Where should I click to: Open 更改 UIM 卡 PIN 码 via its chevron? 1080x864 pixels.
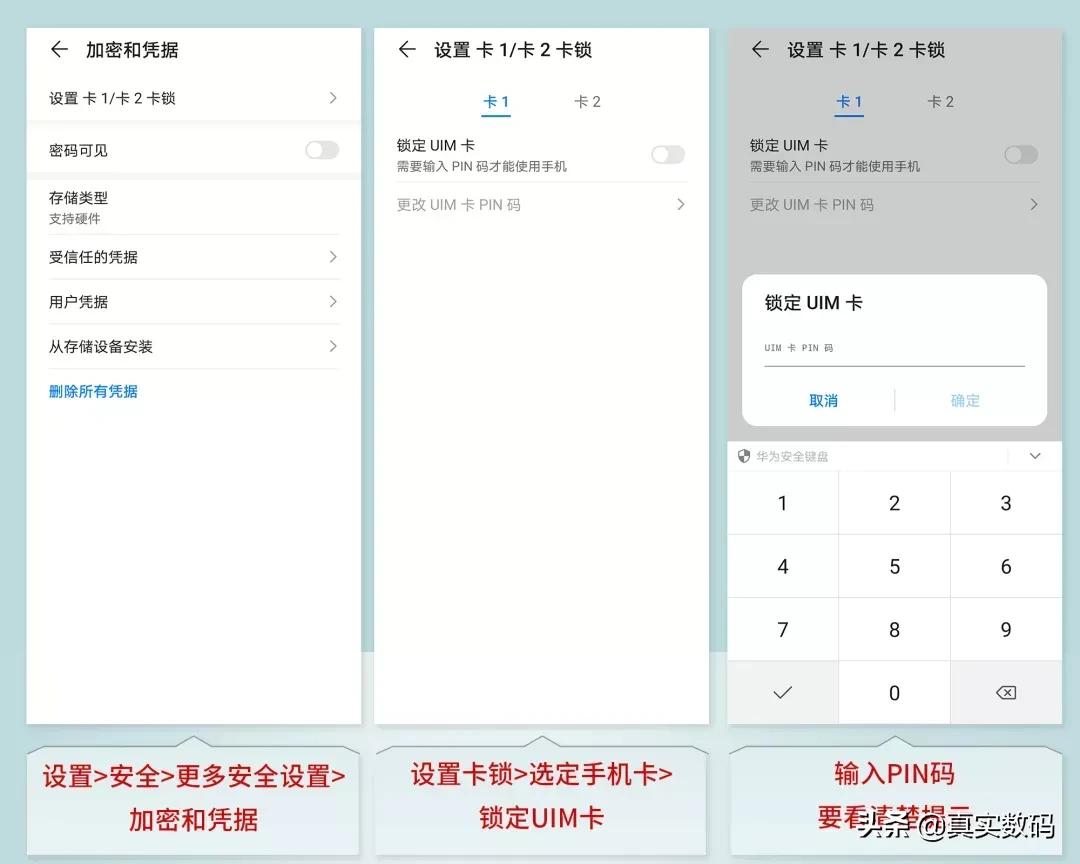(681, 204)
